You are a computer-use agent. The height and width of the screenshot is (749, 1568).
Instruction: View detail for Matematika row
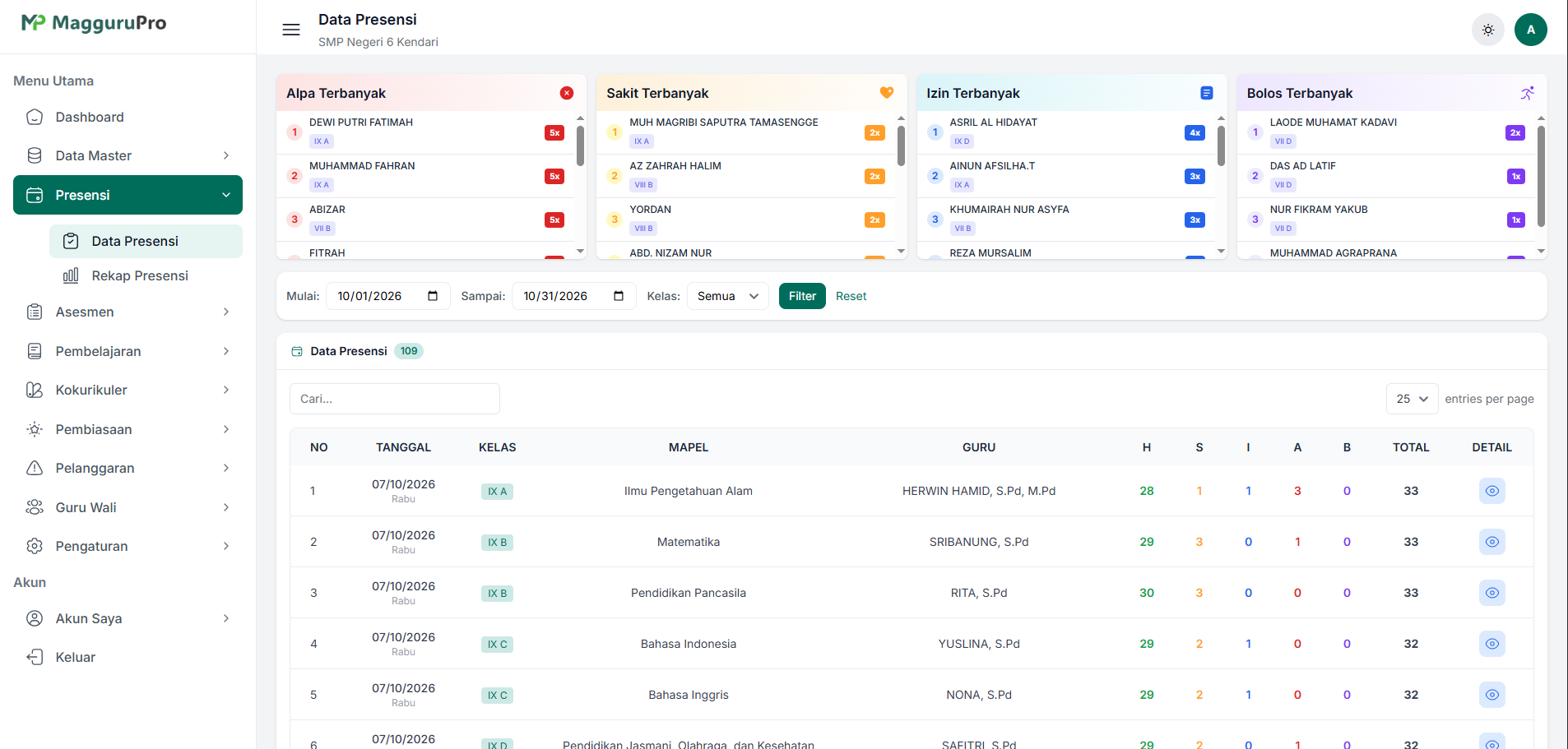coord(1491,542)
